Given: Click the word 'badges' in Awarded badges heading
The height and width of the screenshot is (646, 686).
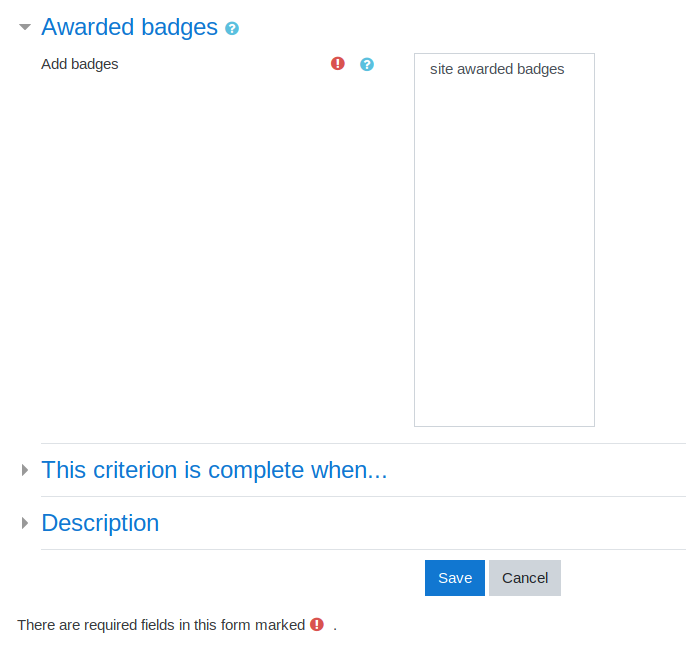Looking at the screenshot, I should [x=179, y=27].
